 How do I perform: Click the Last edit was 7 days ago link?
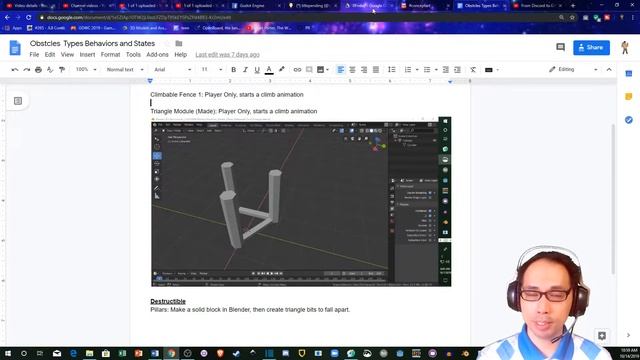227,55
